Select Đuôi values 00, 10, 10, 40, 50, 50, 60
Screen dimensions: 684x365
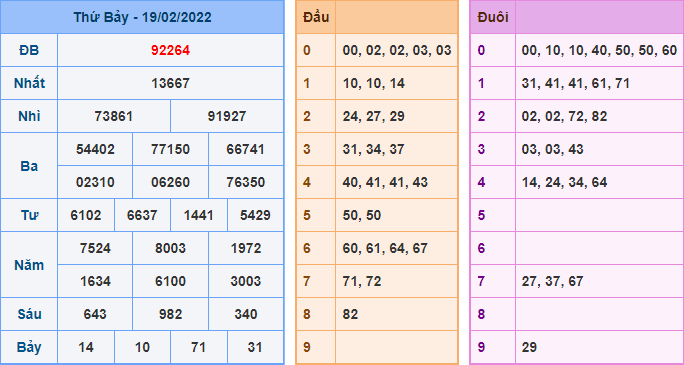599,51
